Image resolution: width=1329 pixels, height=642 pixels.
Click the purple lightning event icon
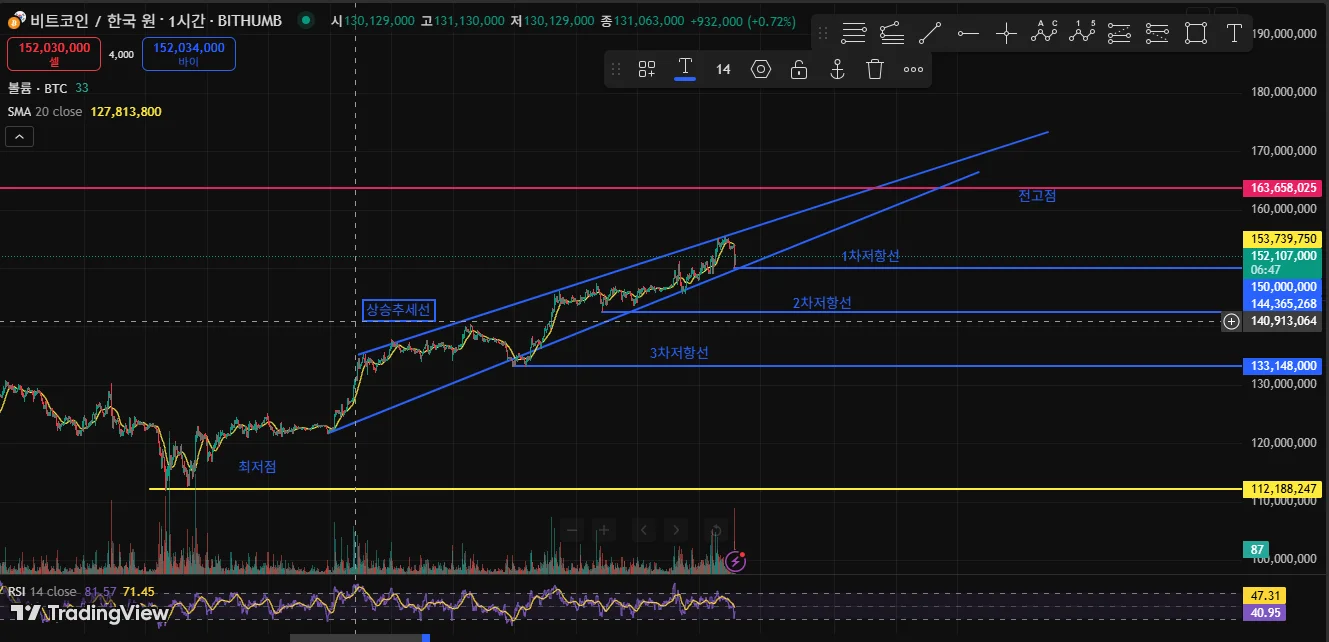[736, 561]
